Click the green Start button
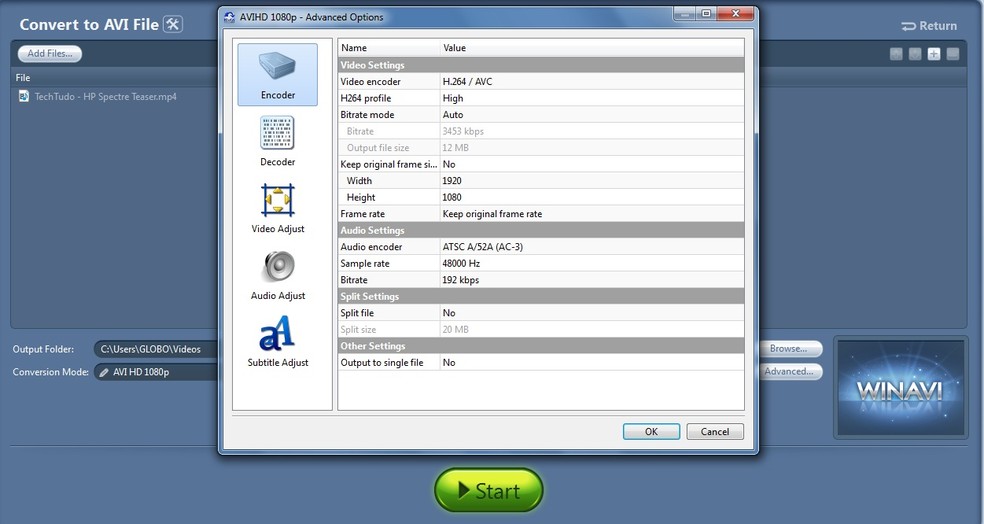984x524 pixels. (489, 490)
